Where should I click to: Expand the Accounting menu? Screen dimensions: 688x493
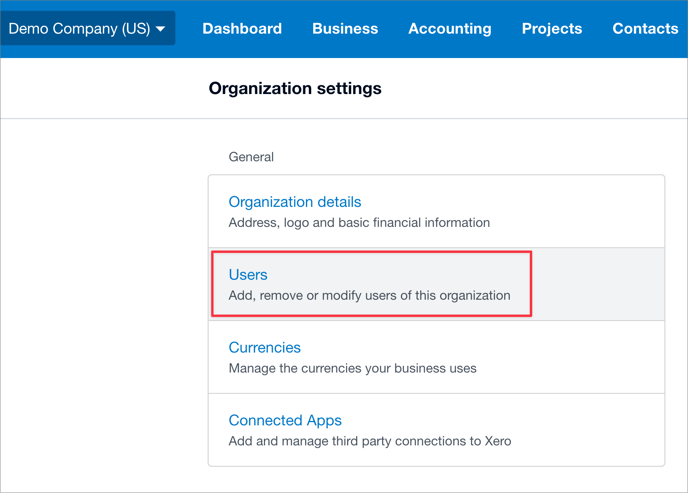point(450,29)
